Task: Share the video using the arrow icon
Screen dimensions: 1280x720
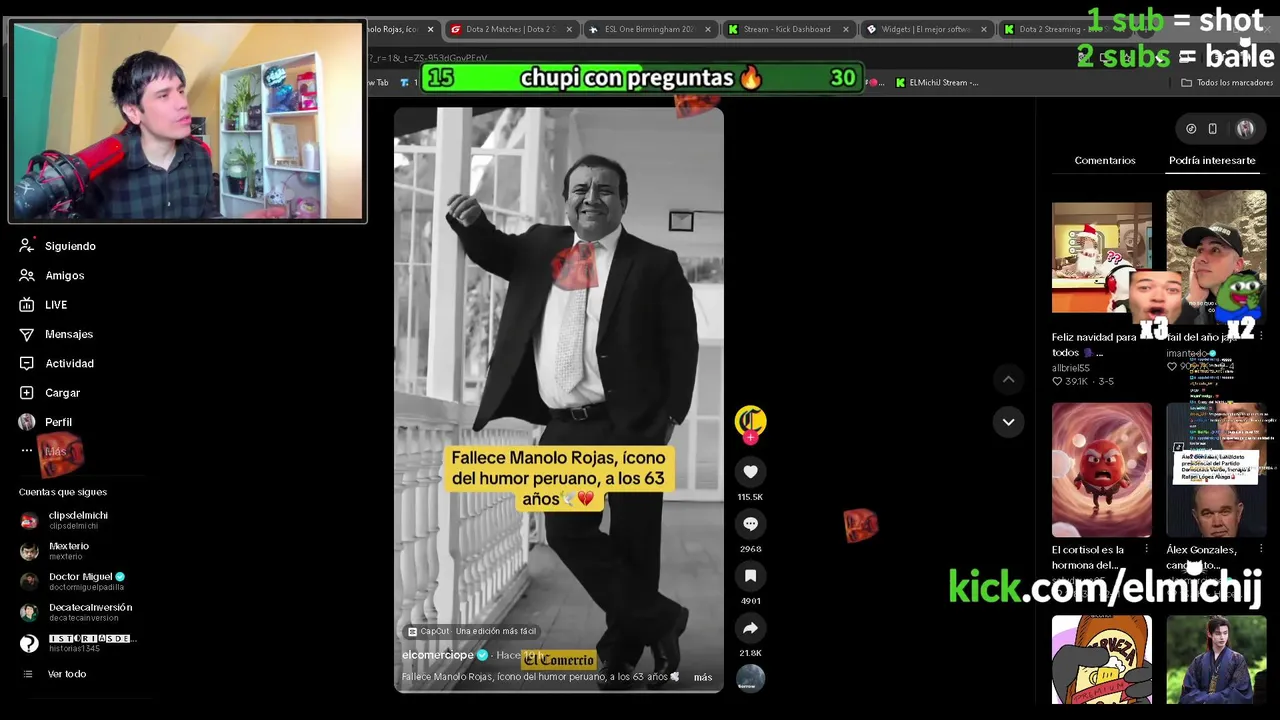Action: [x=750, y=628]
